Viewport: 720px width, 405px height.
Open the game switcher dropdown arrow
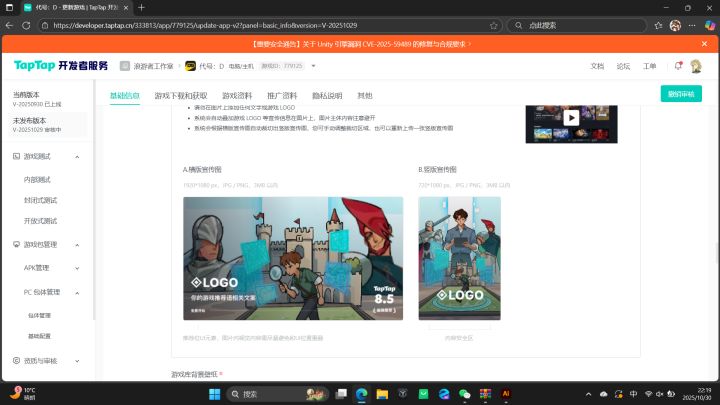[314, 66]
